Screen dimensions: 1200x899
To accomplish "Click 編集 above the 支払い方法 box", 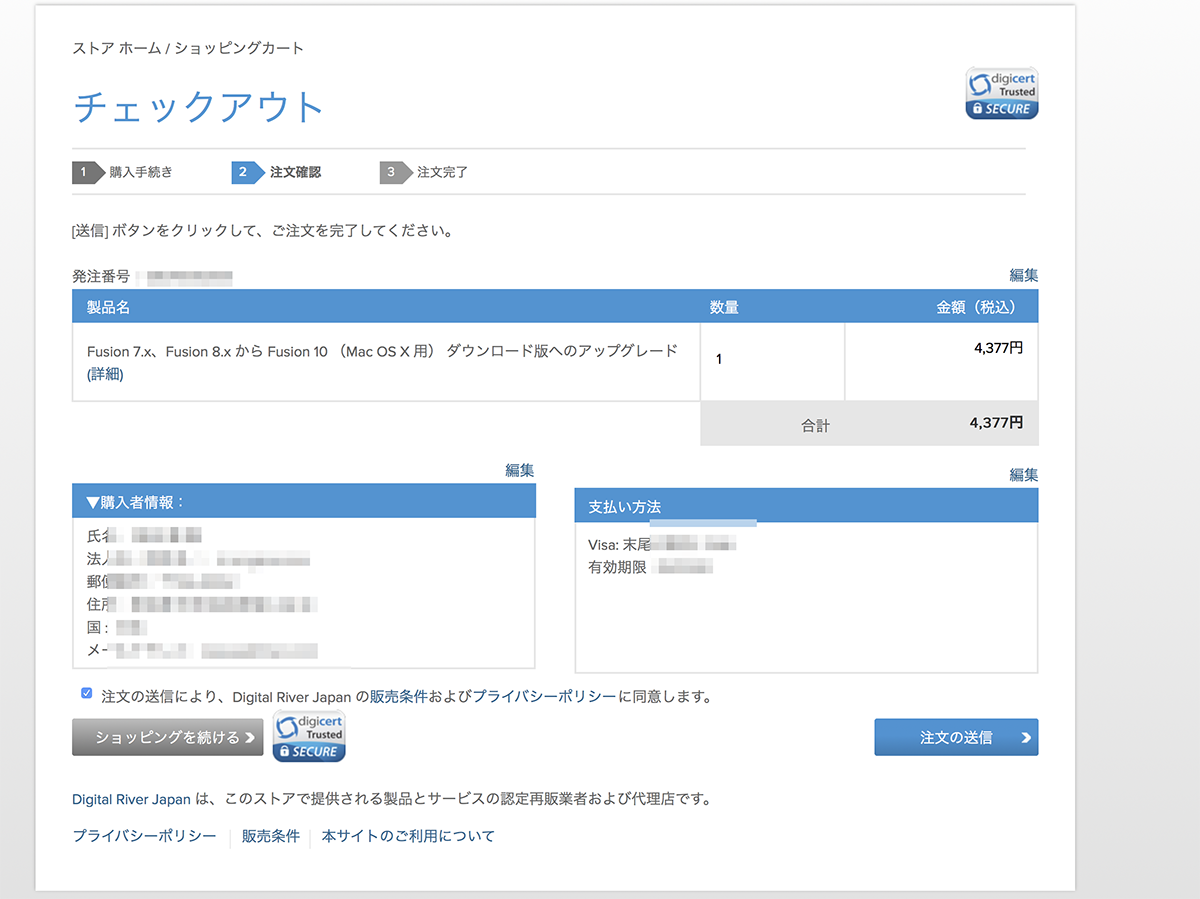I will [1024, 475].
